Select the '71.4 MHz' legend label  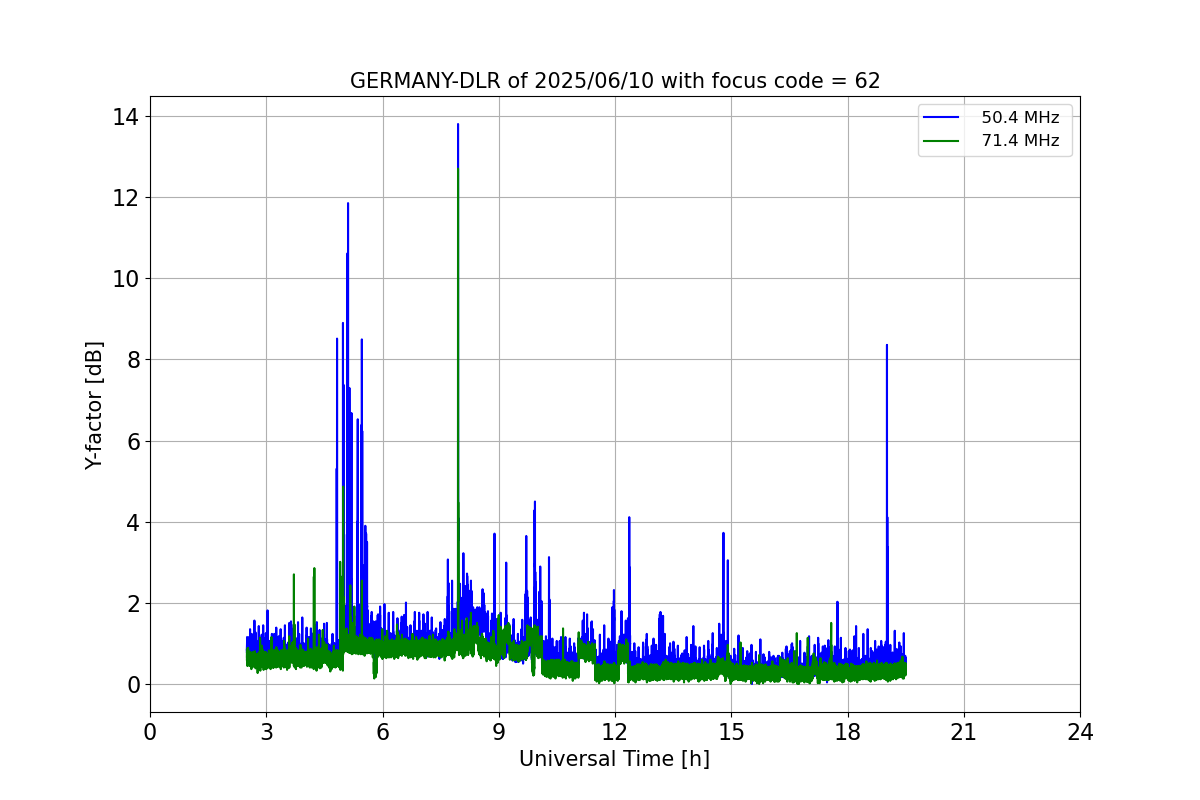(x=1020, y=141)
